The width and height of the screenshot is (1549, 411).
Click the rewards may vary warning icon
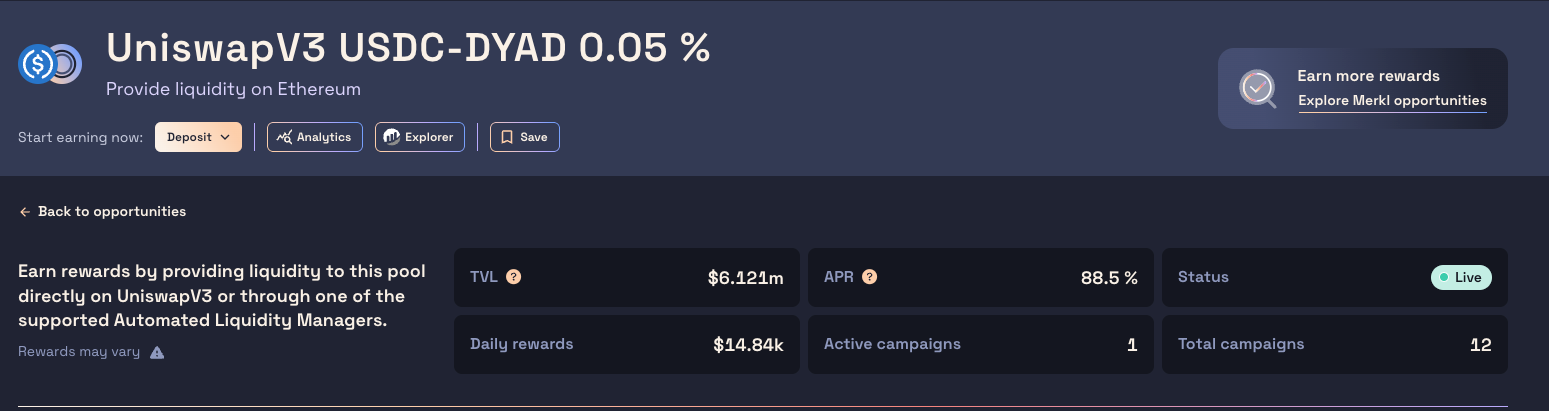point(157,352)
